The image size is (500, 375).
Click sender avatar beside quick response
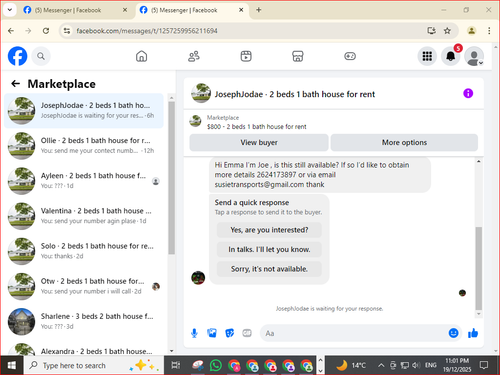[198, 278]
